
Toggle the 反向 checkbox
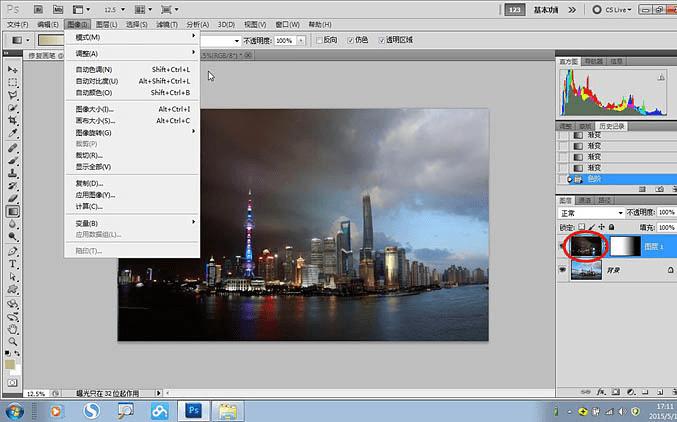[320, 40]
